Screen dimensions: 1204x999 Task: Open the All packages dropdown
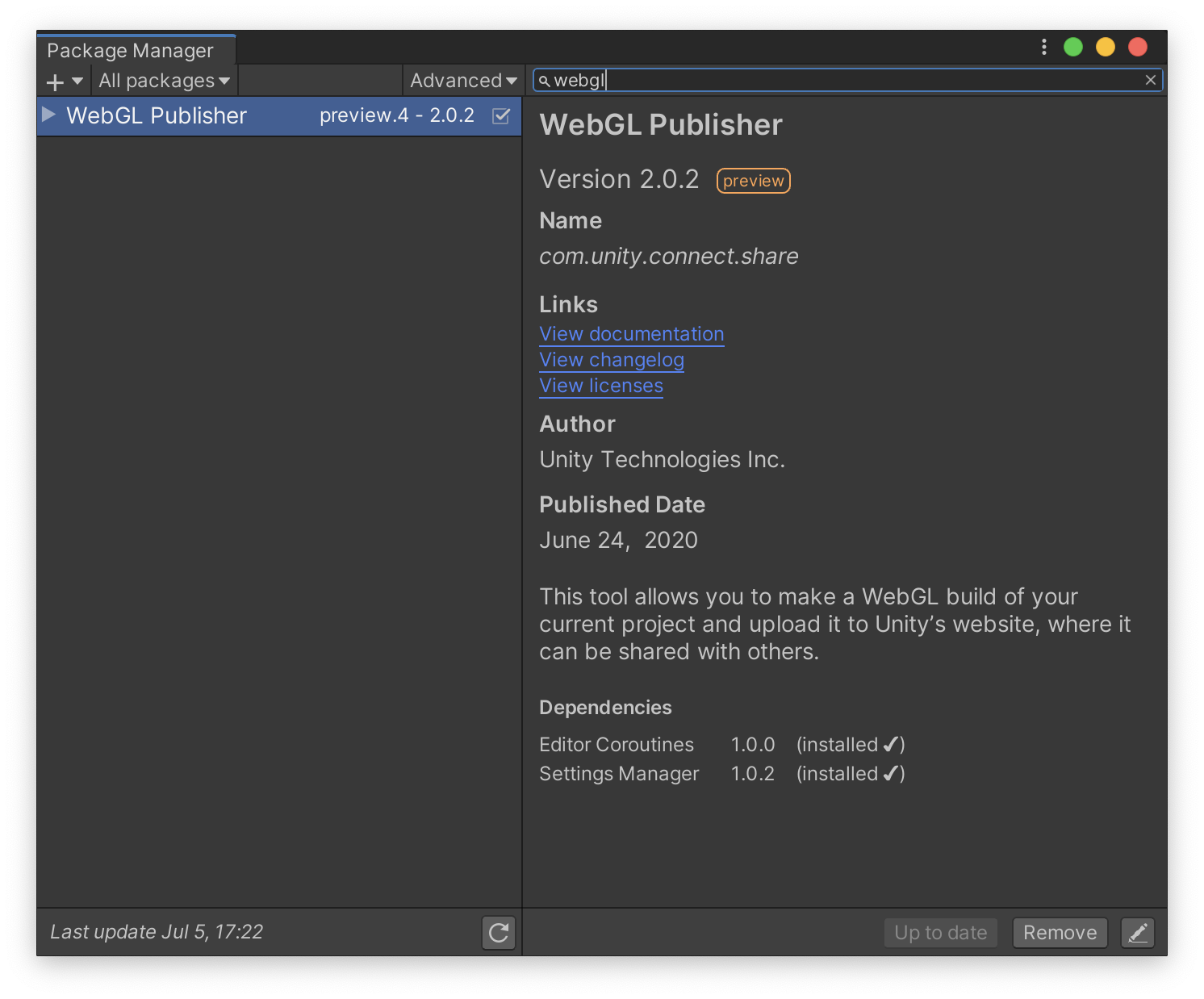point(164,81)
